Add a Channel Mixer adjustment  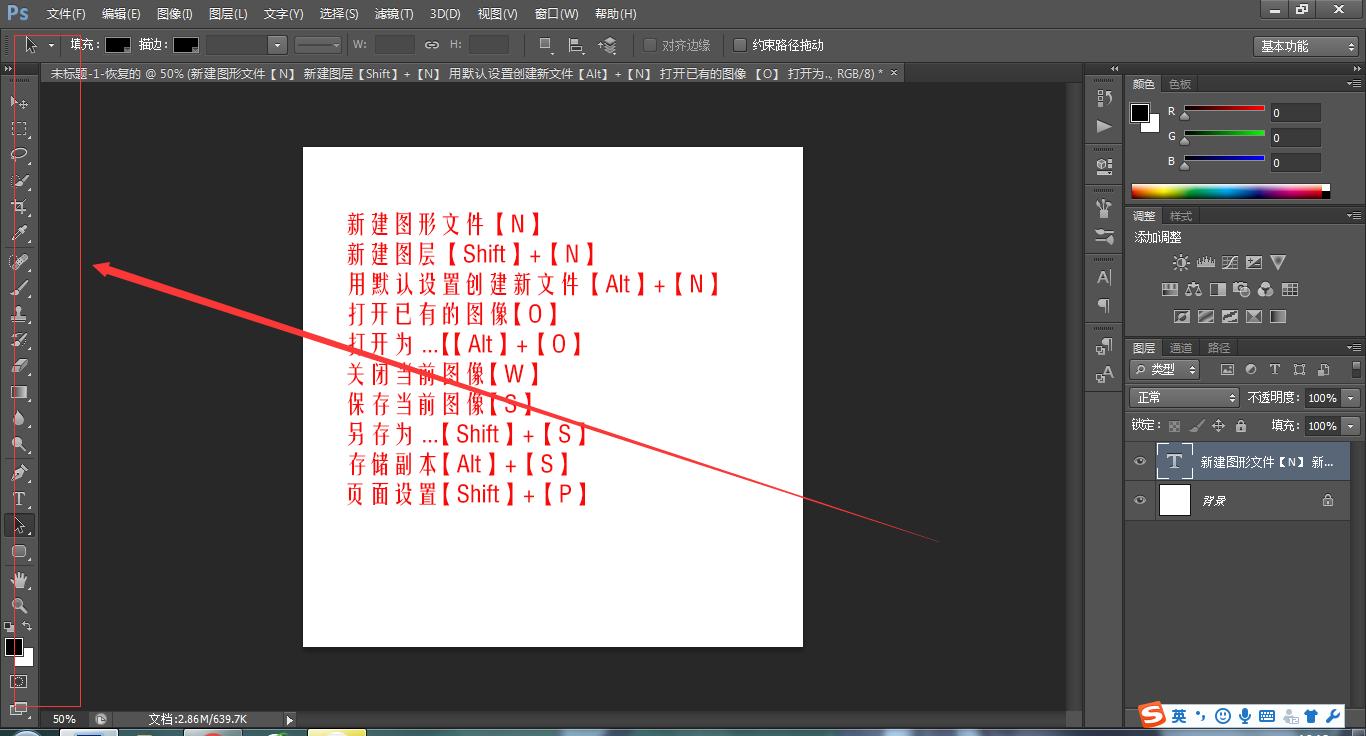pos(1265,290)
